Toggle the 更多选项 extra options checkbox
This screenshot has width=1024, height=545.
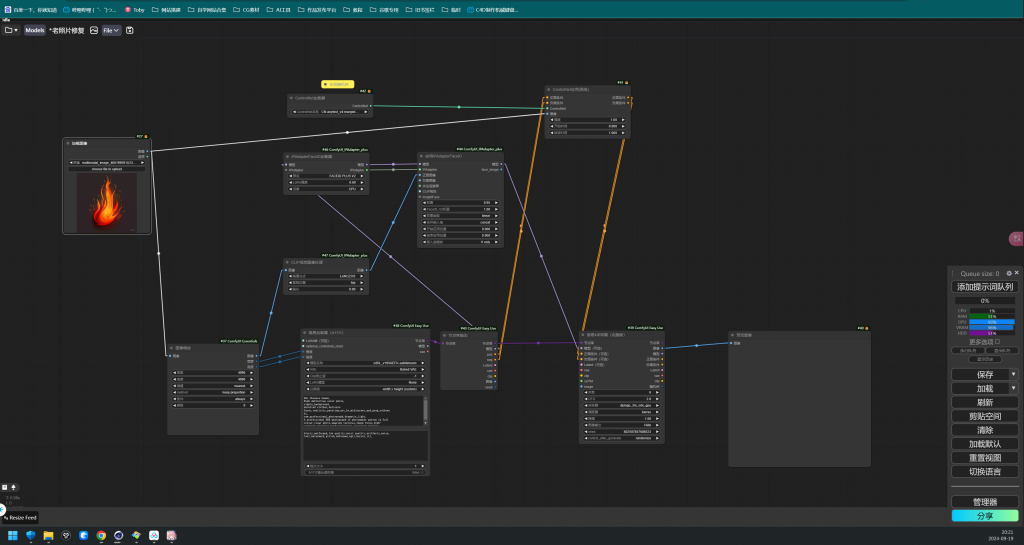[997, 341]
